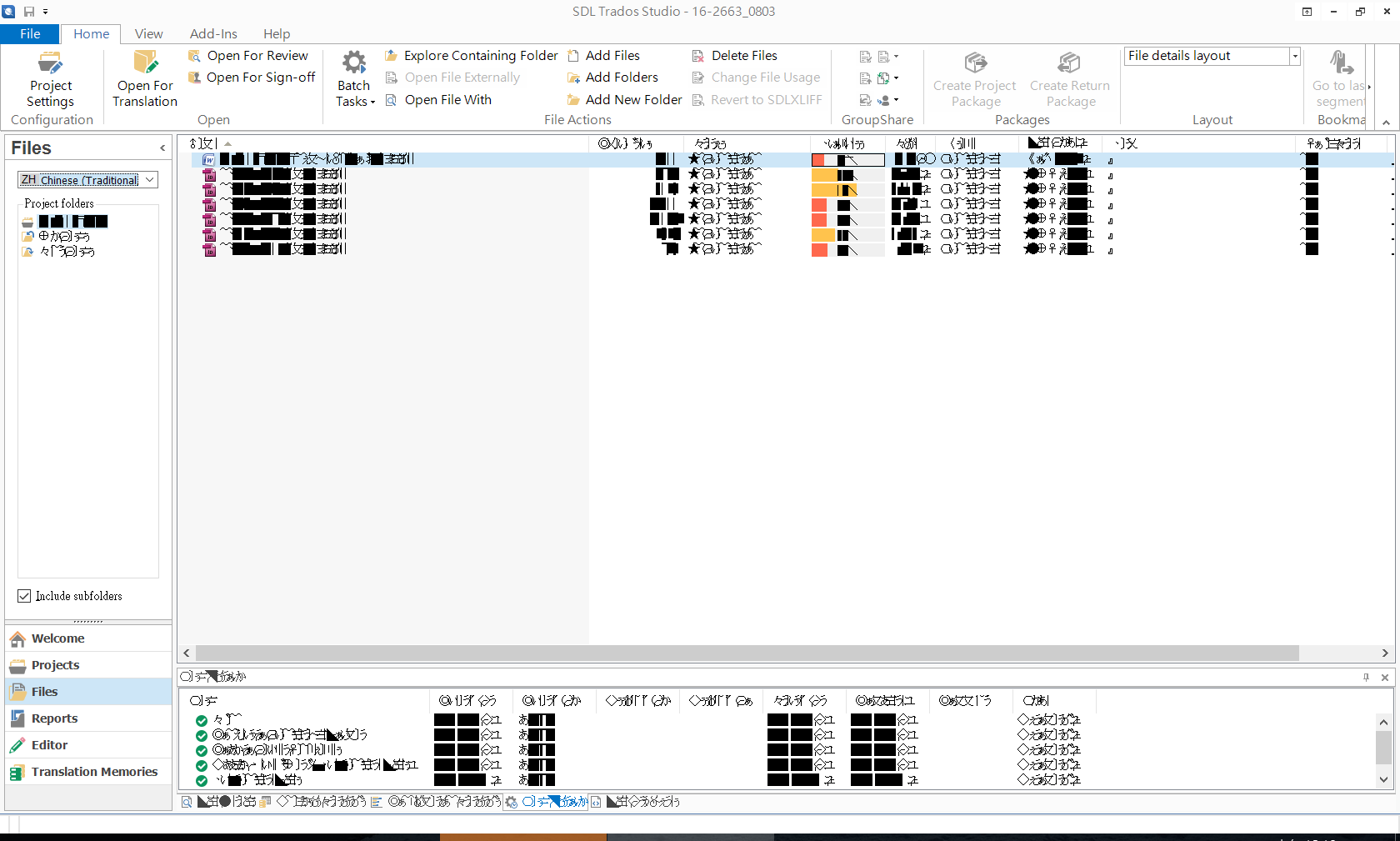Click Open File With
Screen dimensions: 1400x841
[438, 100]
